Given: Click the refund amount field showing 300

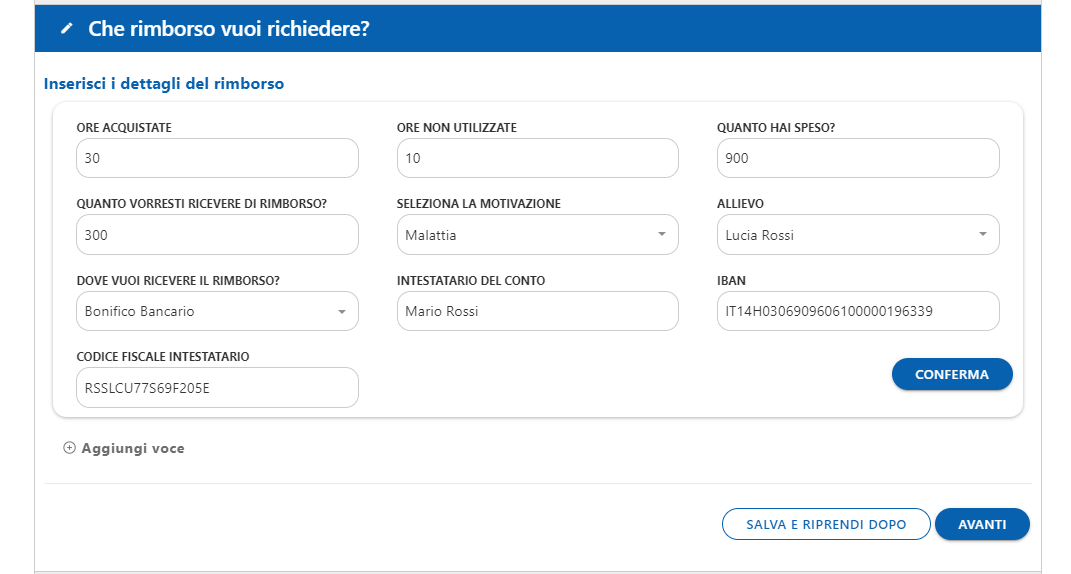Looking at the screenshot, I should (x=217, y=235).
